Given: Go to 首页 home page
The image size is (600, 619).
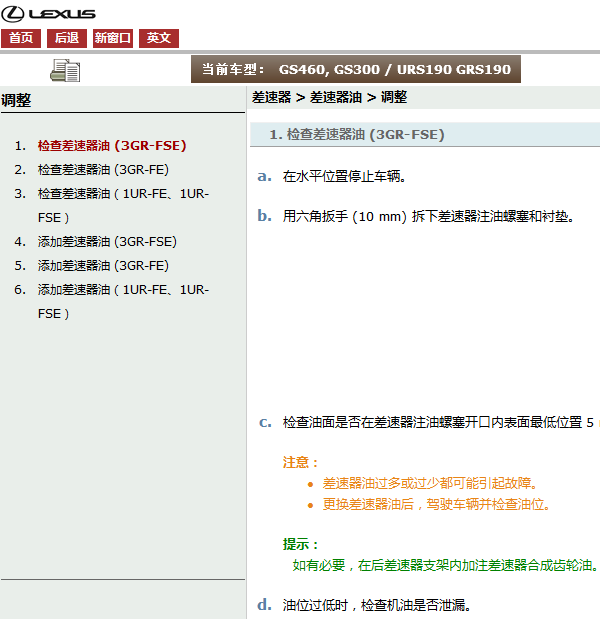Looking at the screenshot, I should (x=21, y=38).
